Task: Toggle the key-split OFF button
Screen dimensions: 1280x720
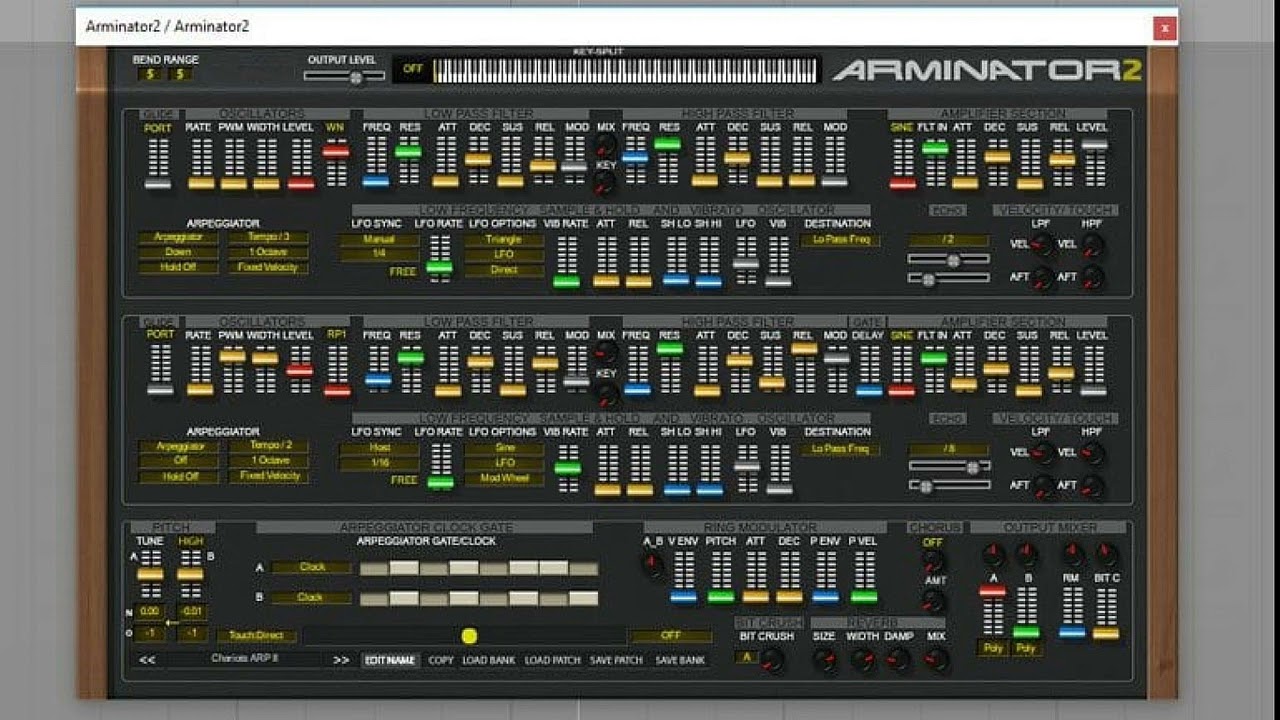Action: point(412,70)
